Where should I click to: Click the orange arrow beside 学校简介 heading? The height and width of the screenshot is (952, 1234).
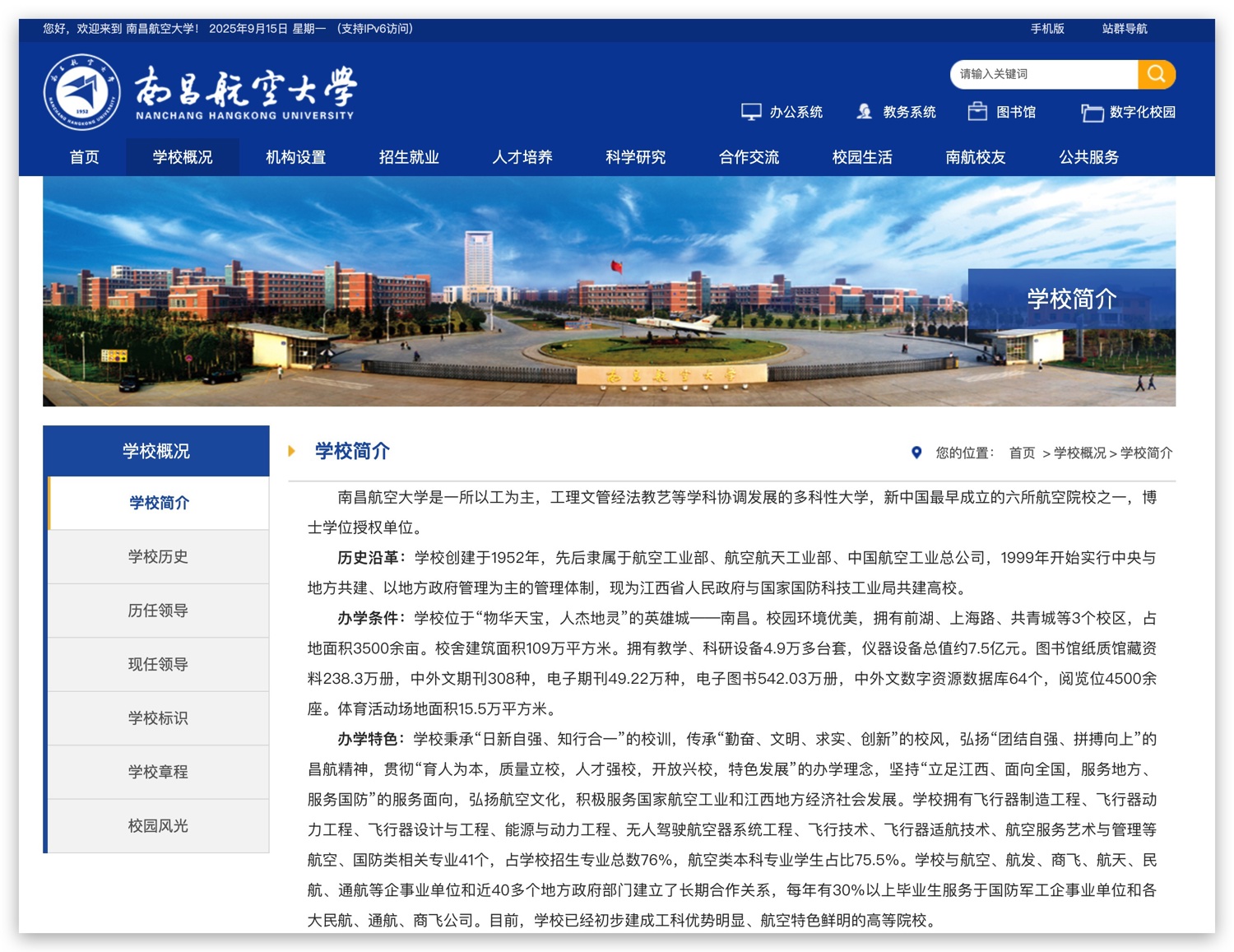click(291, 451)
